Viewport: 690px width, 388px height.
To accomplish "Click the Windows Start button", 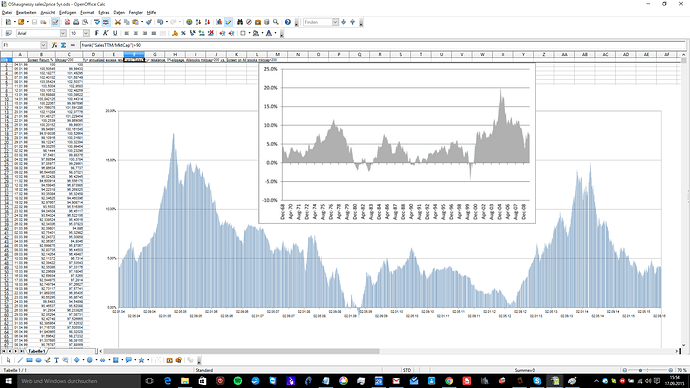I will (8, 381).
